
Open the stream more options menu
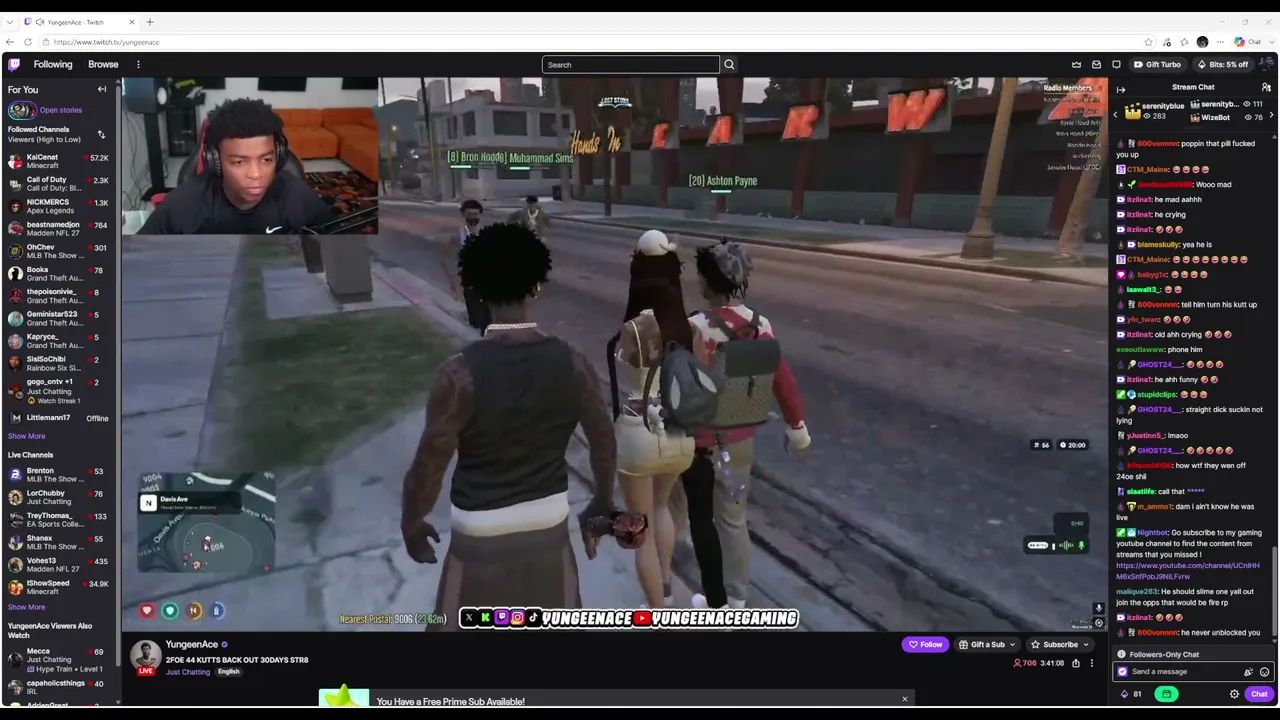click(1092, 663)
